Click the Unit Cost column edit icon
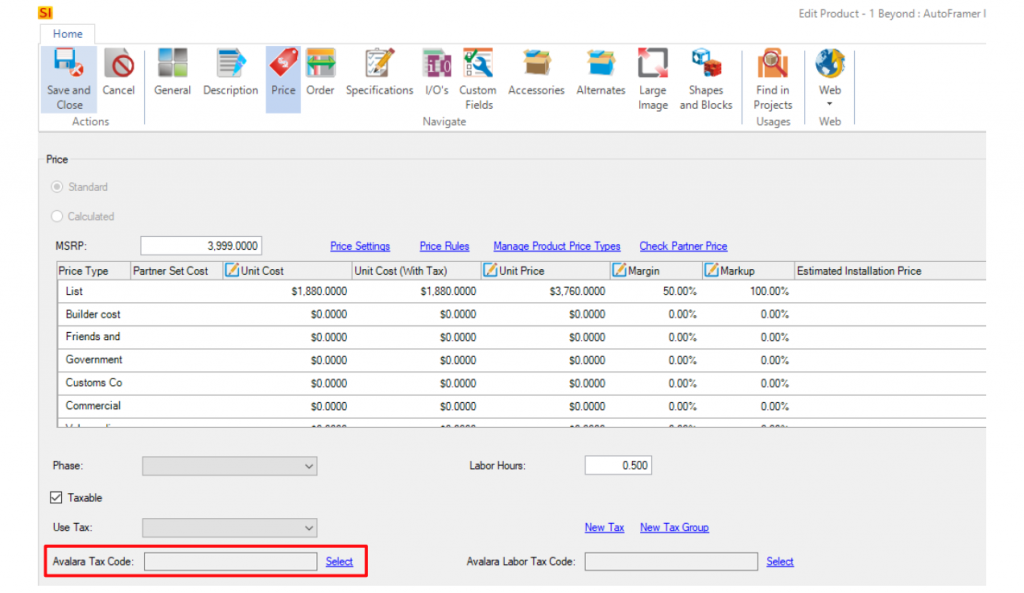Screen dimensions: 1024x593 [x=232, y=270]
